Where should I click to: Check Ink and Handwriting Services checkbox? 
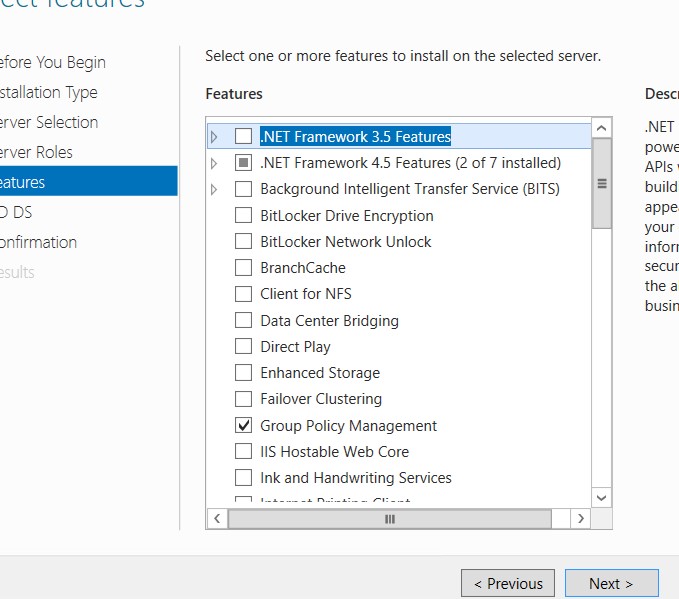(243, 478)
